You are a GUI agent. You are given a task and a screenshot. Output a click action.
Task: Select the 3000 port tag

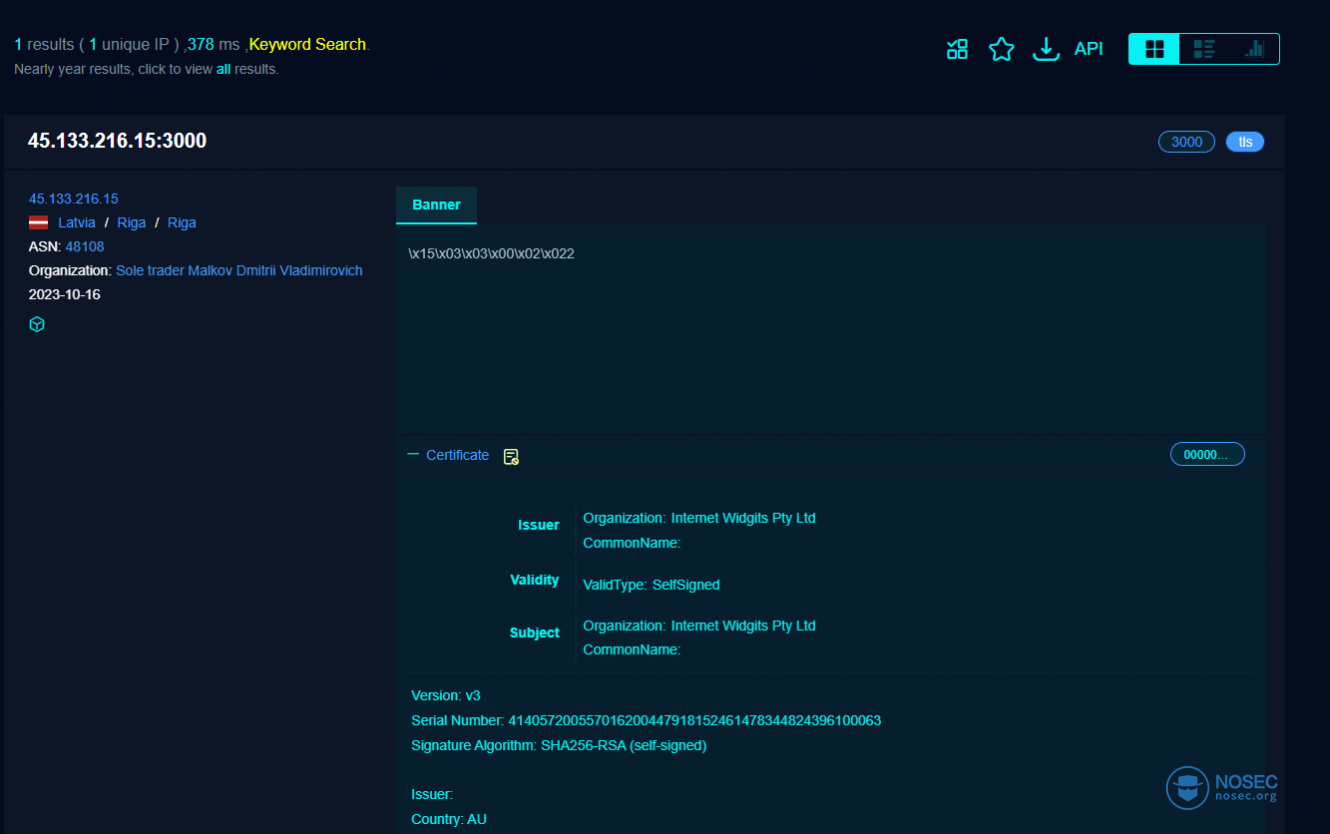[x=1186, y=142]
